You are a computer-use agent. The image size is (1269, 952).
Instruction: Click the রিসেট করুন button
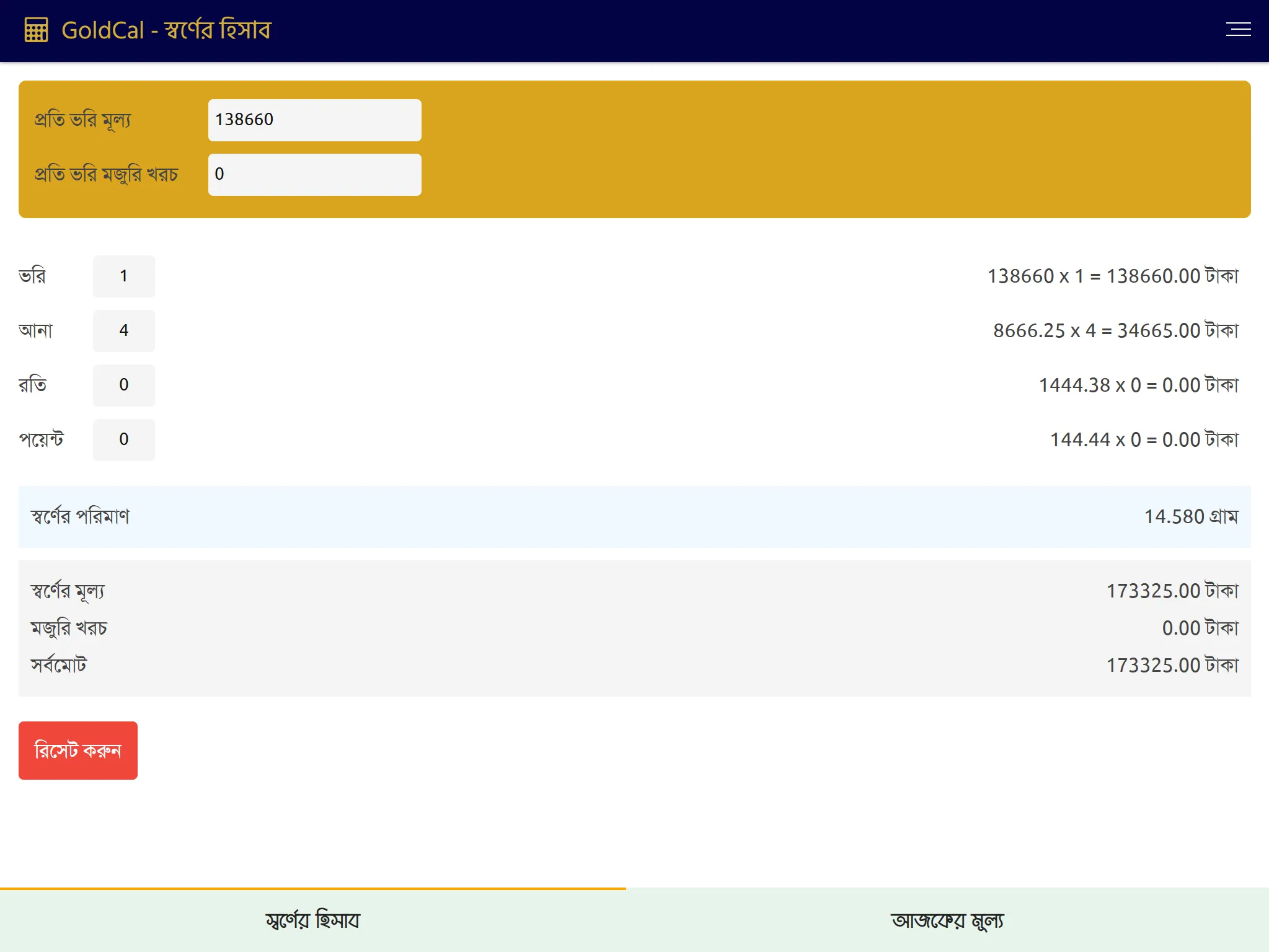coord(78,750)
